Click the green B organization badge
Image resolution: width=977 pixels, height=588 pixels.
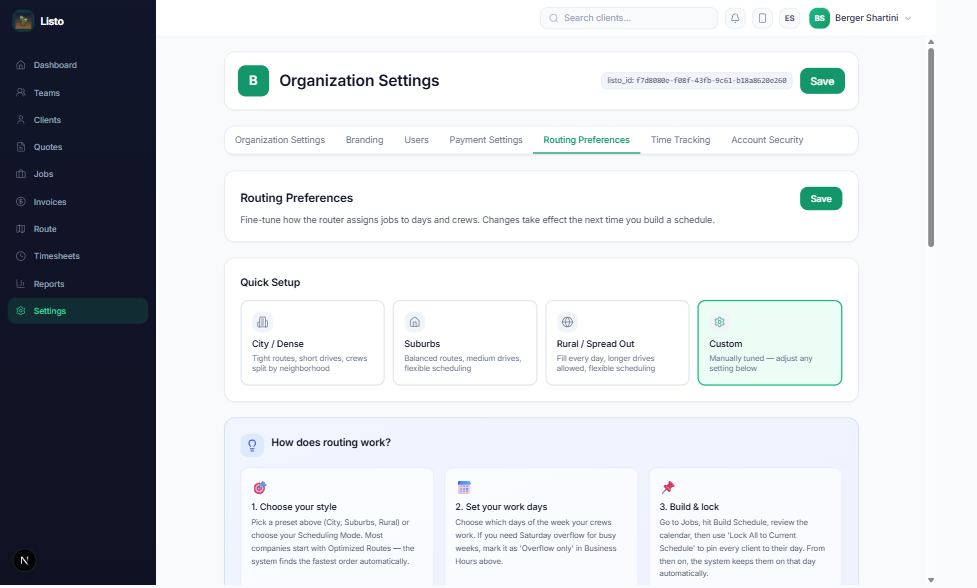click(x=253, y=80)
